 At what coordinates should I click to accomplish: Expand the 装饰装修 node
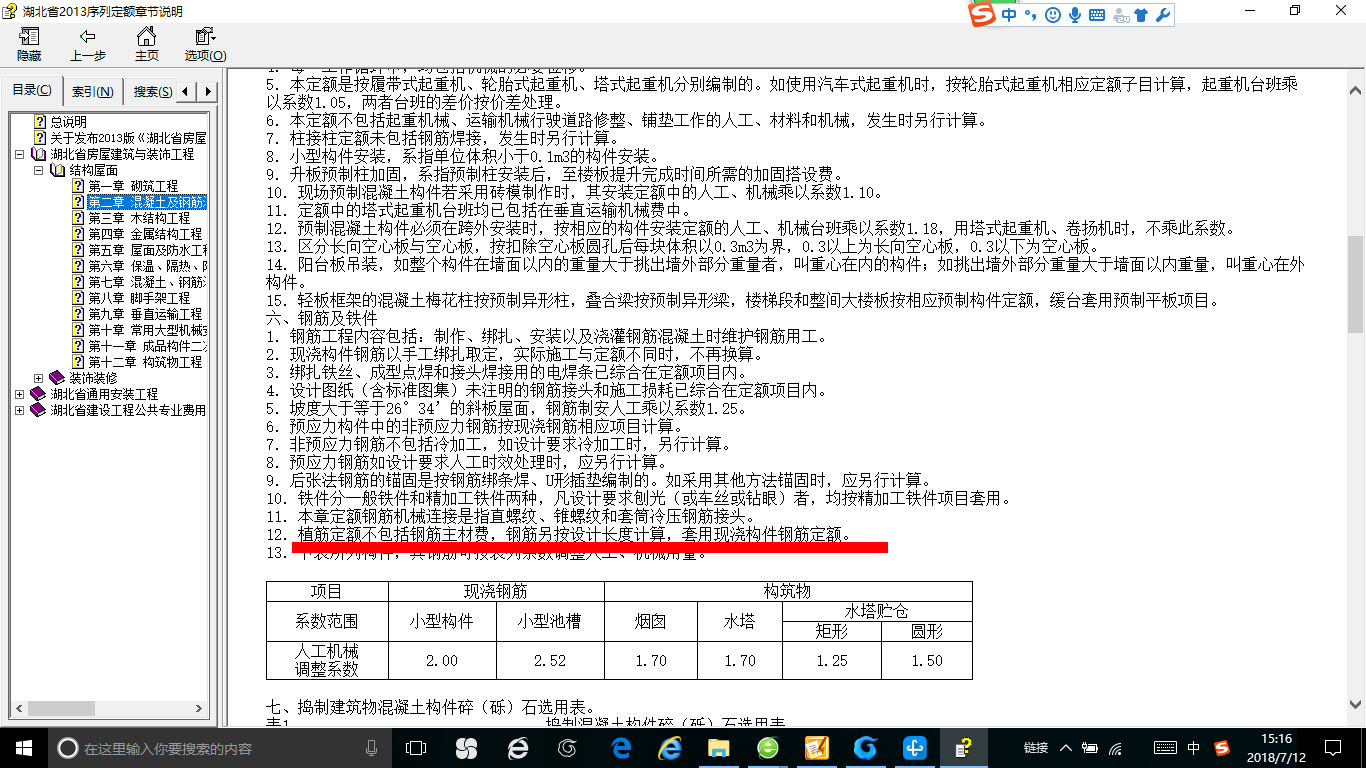38,378
